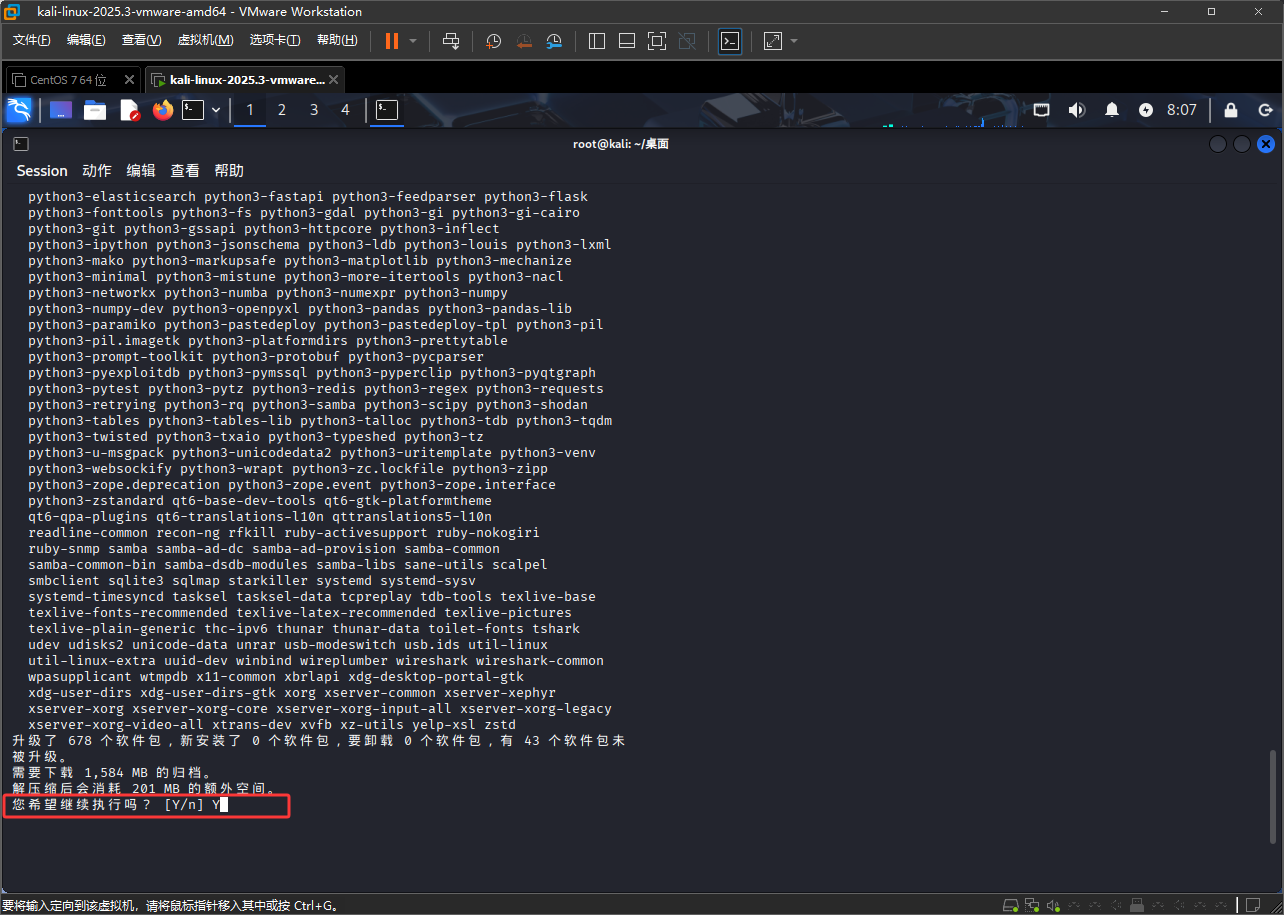Toggle the thumbnail bar view

pos(627,41)
